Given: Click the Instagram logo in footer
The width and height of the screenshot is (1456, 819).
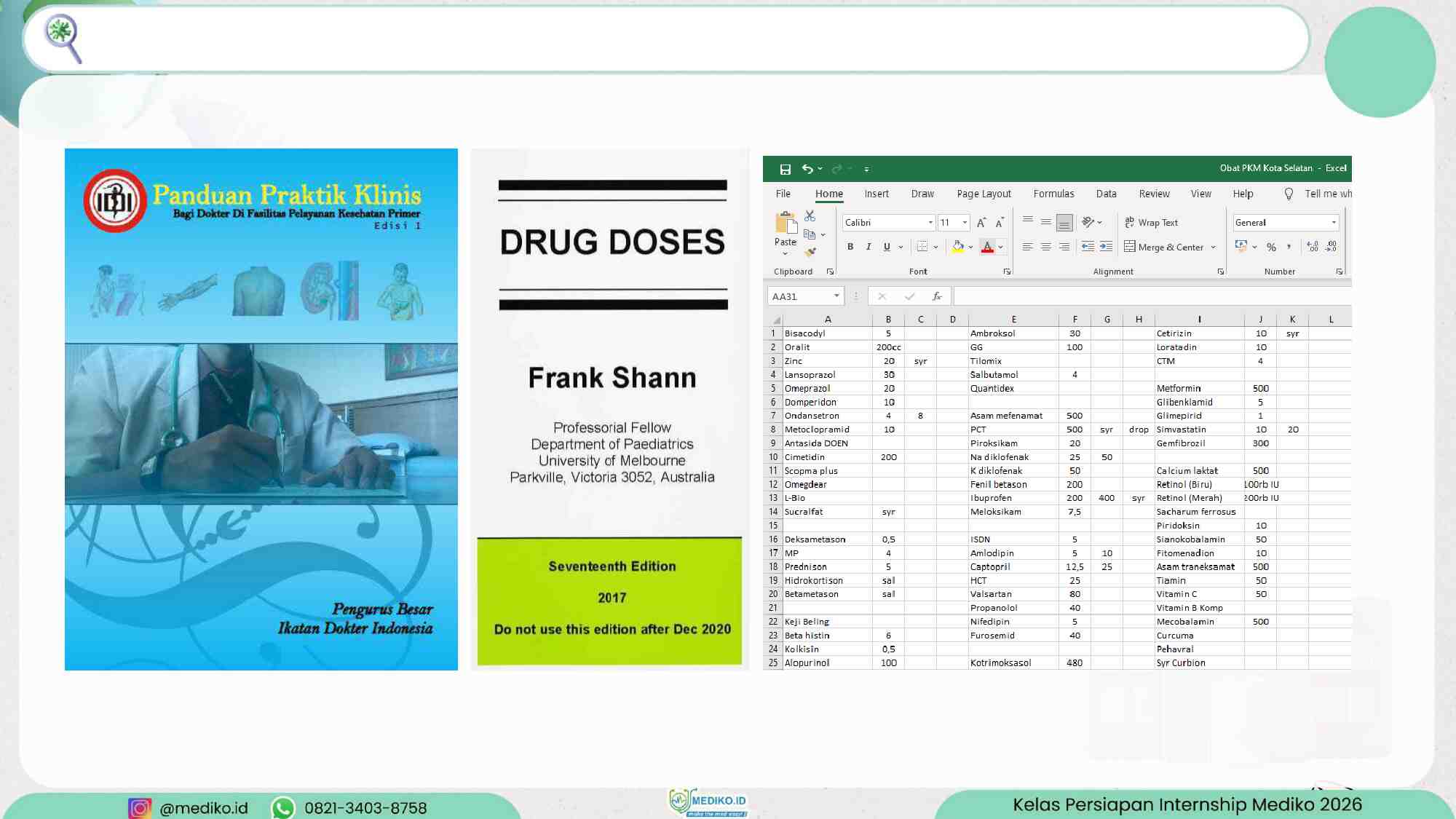Looking at the screenshot, I should (x=140, y=808).
